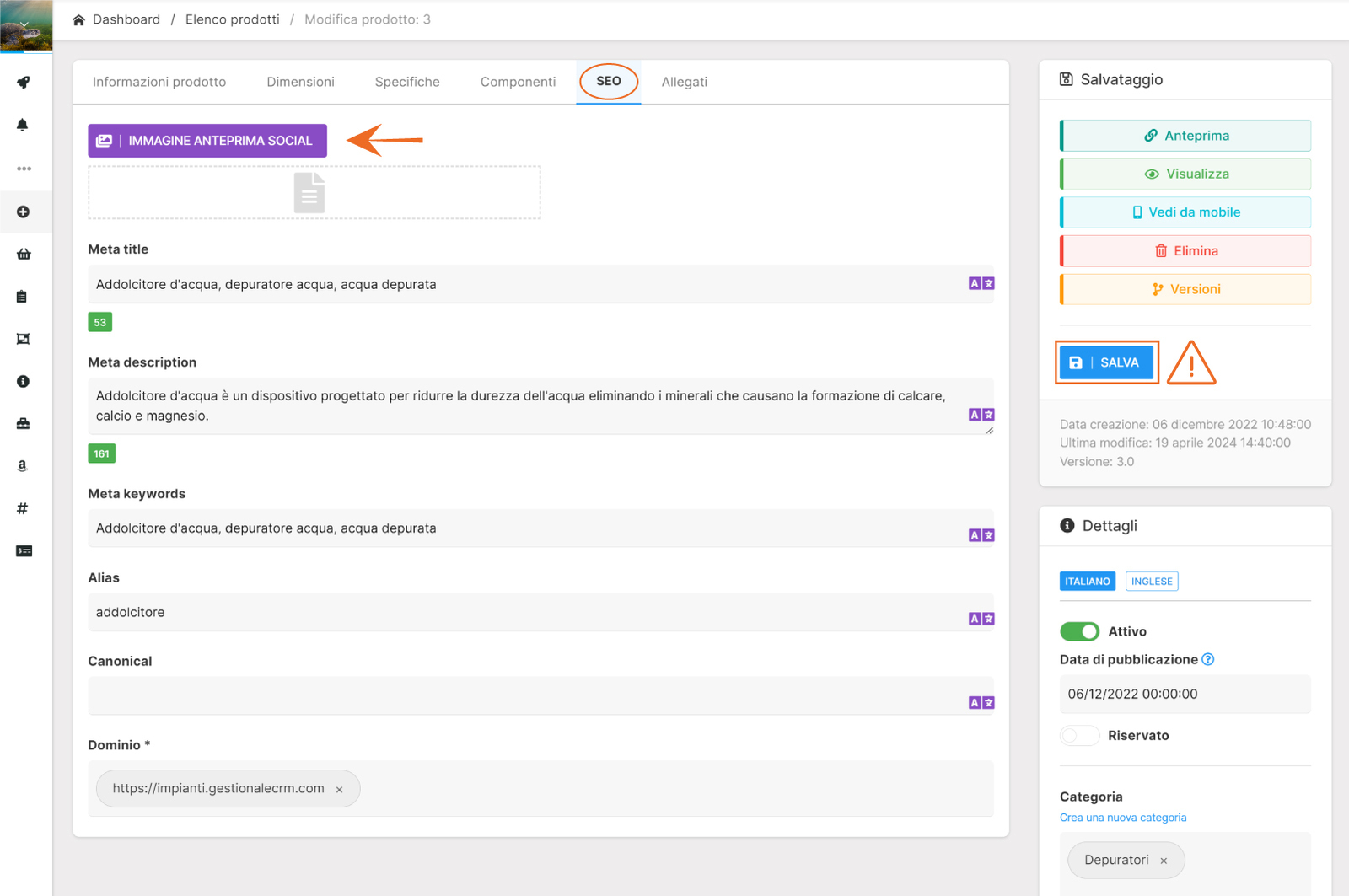Click translate icon in Alias field
This screenshot has width=1349, height=896.
pyautogui.click(x=981, y=619)
